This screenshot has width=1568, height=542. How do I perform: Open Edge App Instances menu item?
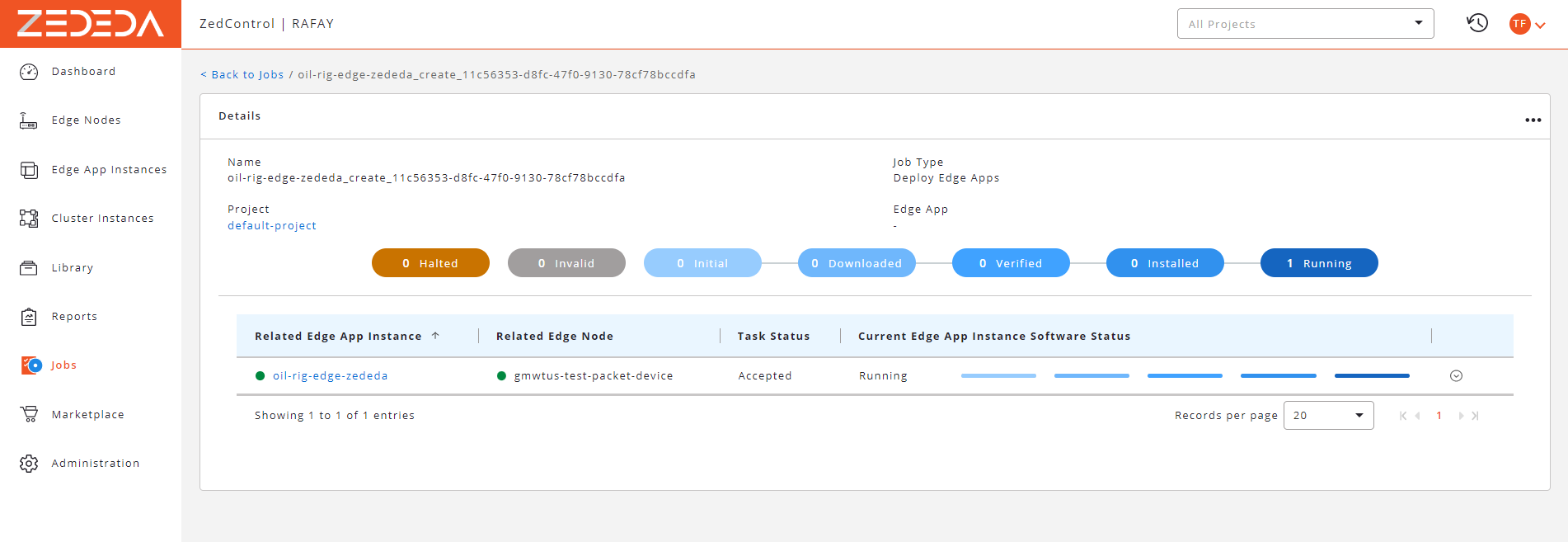(x=109, y=170)
